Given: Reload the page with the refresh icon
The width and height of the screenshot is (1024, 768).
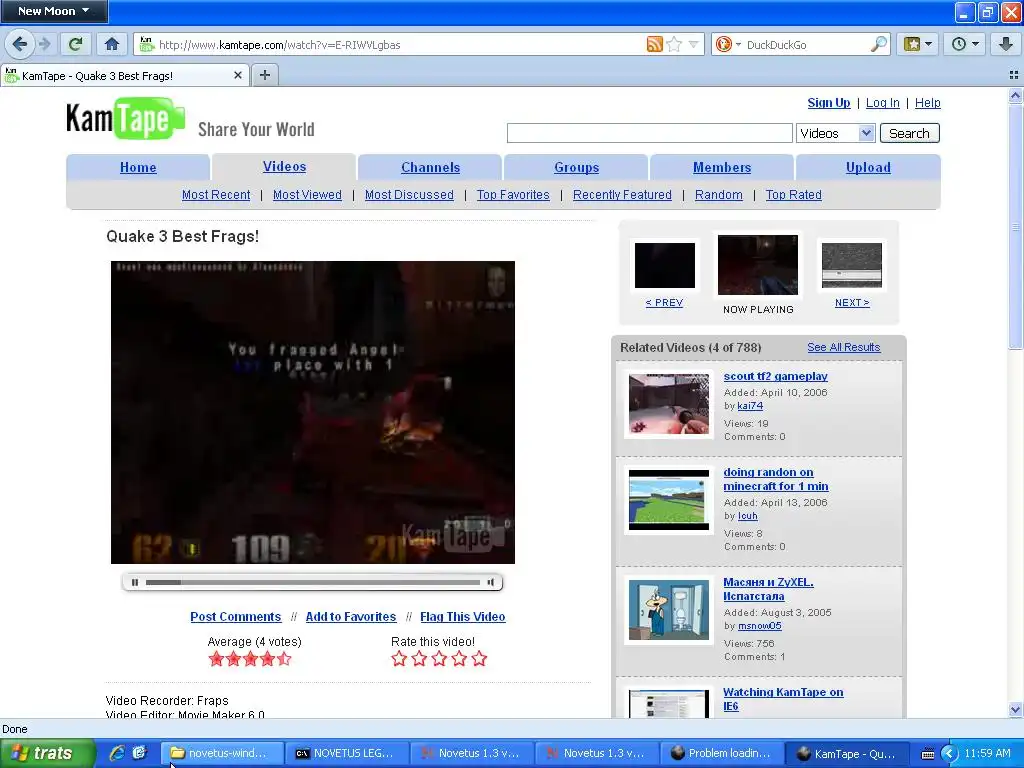Looking at the screenshot, I should click(x=76, y=44).
